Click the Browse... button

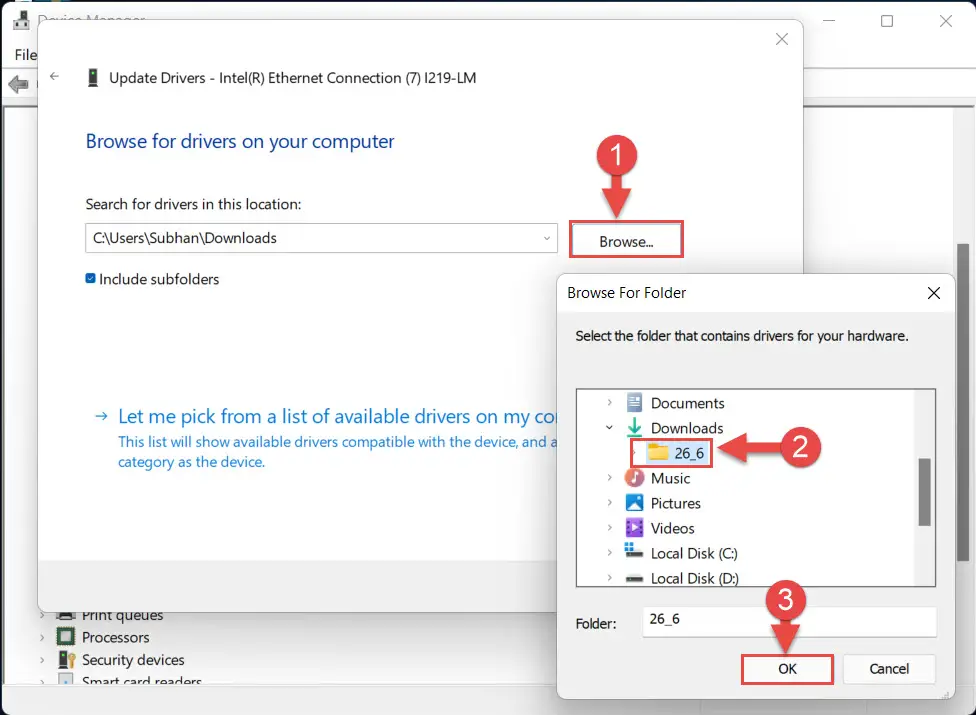(626, 240)
